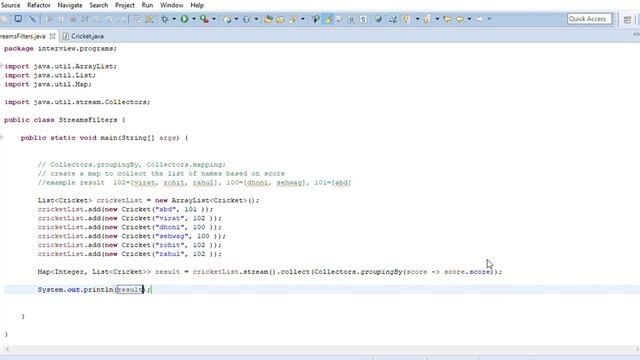Open the Search menu

click(x=99, y=5)
